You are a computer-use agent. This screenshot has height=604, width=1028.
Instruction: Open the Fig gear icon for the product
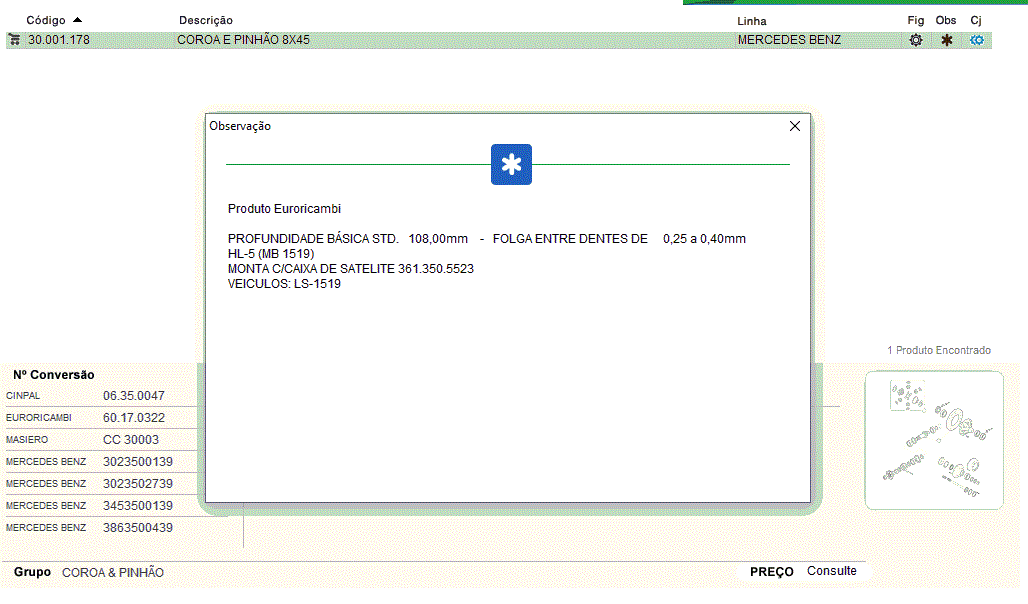[x=915, y=40]
